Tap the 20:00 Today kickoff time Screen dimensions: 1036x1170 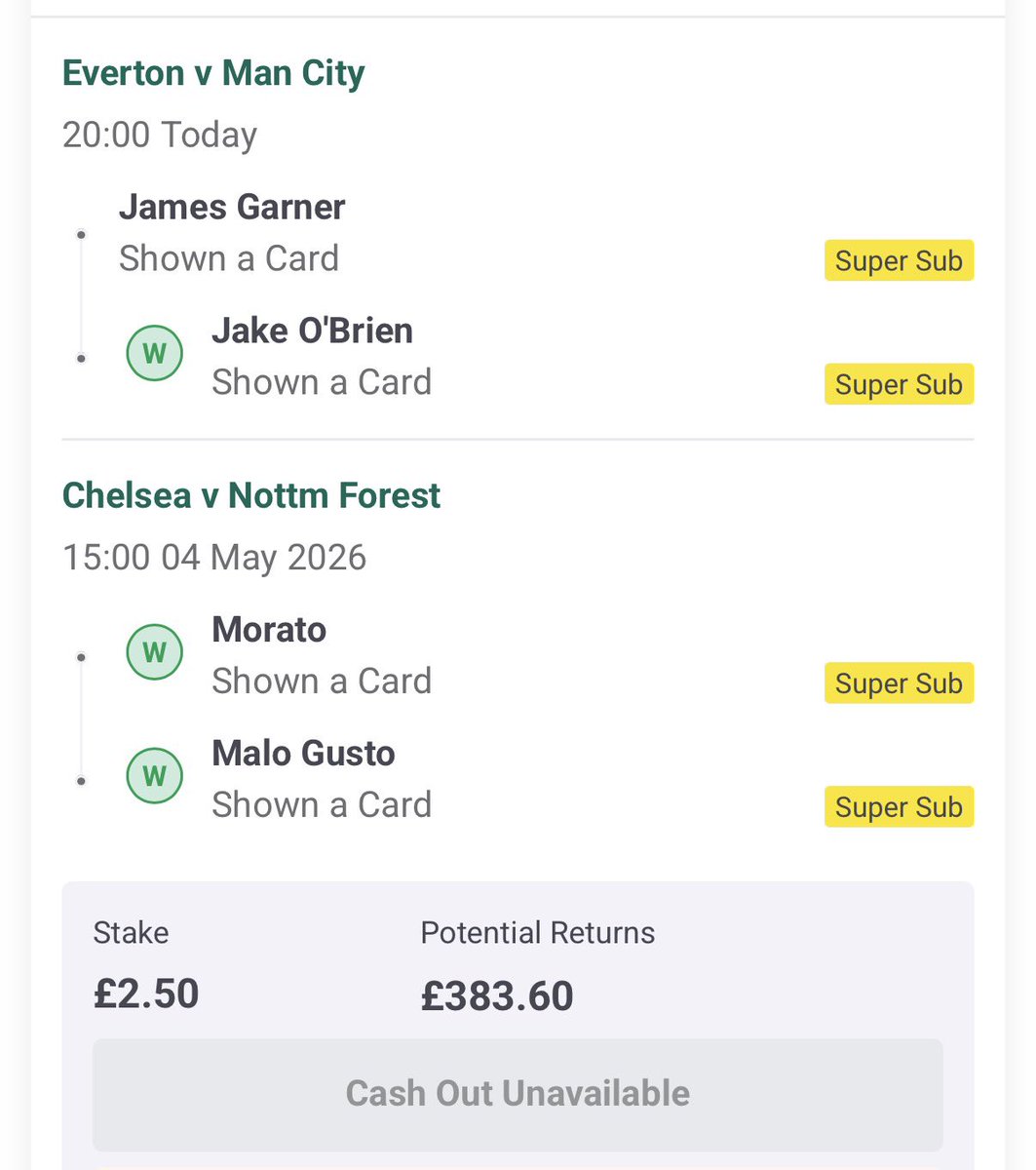[x=160, y=135]
